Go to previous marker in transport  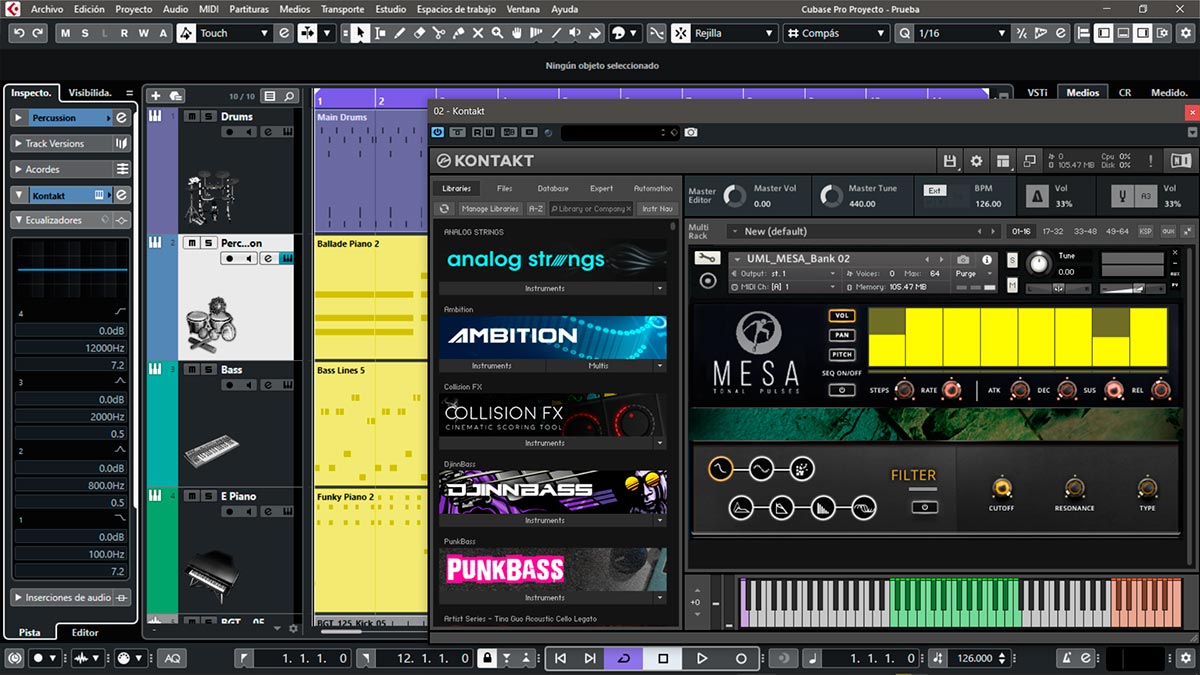click(x=560, y=658)
